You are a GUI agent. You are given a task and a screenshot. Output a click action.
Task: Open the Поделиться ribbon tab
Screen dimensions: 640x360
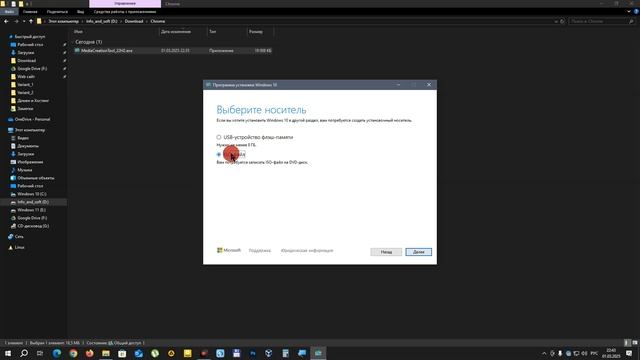pyautogui.click(x=57, y=12)
